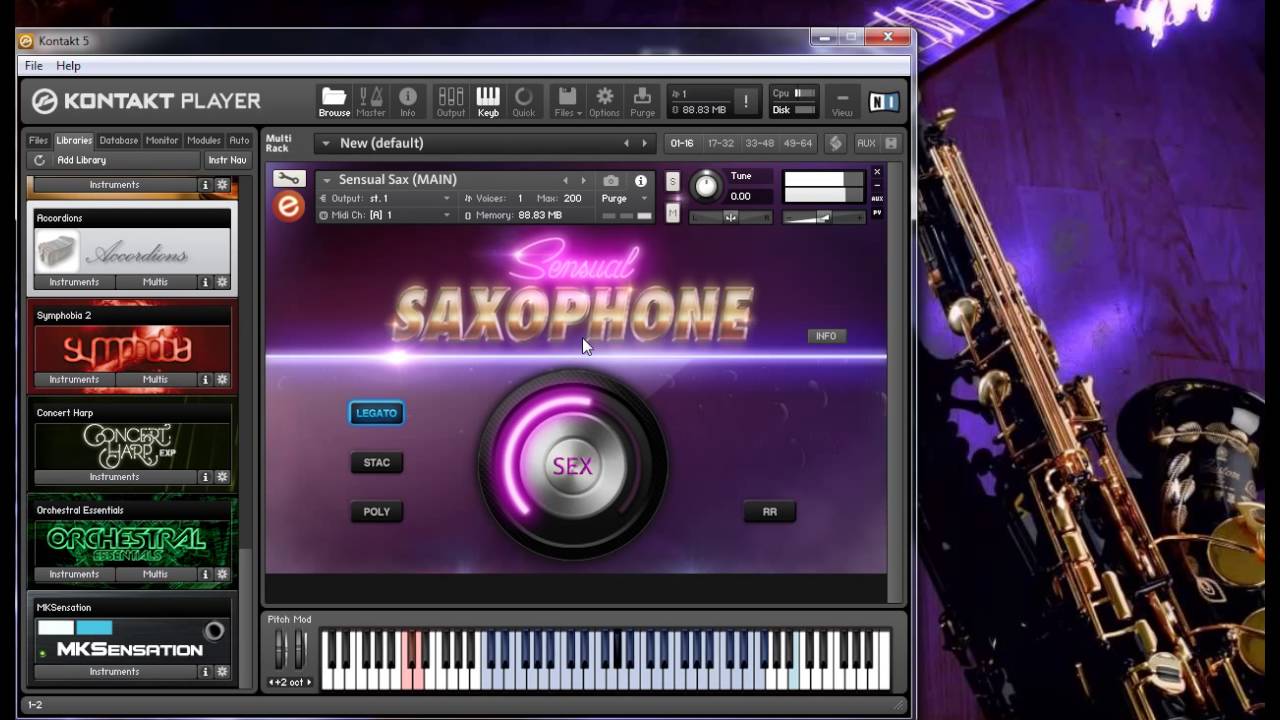Screen dimensions: 1280x720
Task: Toggle the AUX button in Multi Rack header
Action: pos(866,143)
